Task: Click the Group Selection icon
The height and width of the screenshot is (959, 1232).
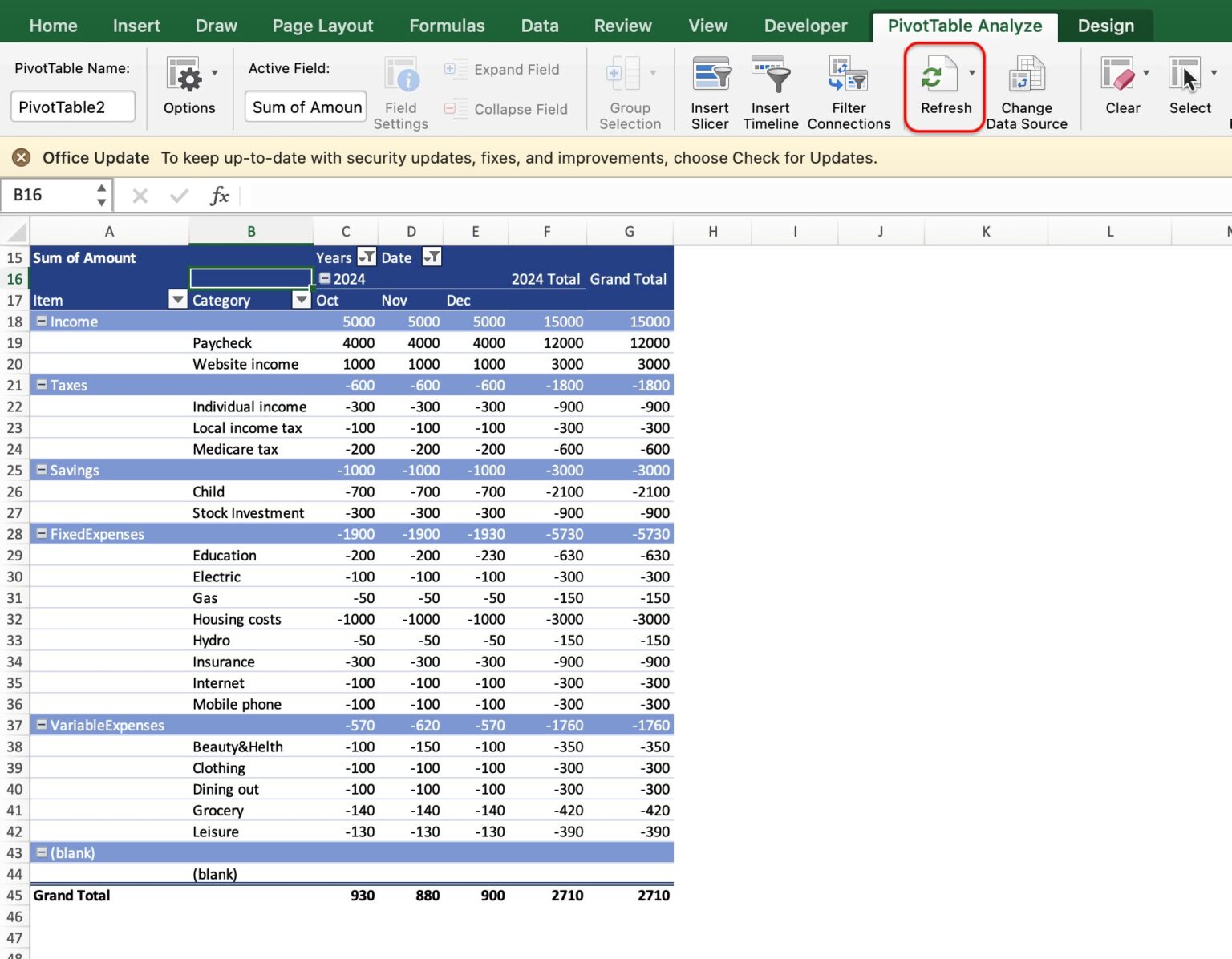Action: click(x=624, y=75)
